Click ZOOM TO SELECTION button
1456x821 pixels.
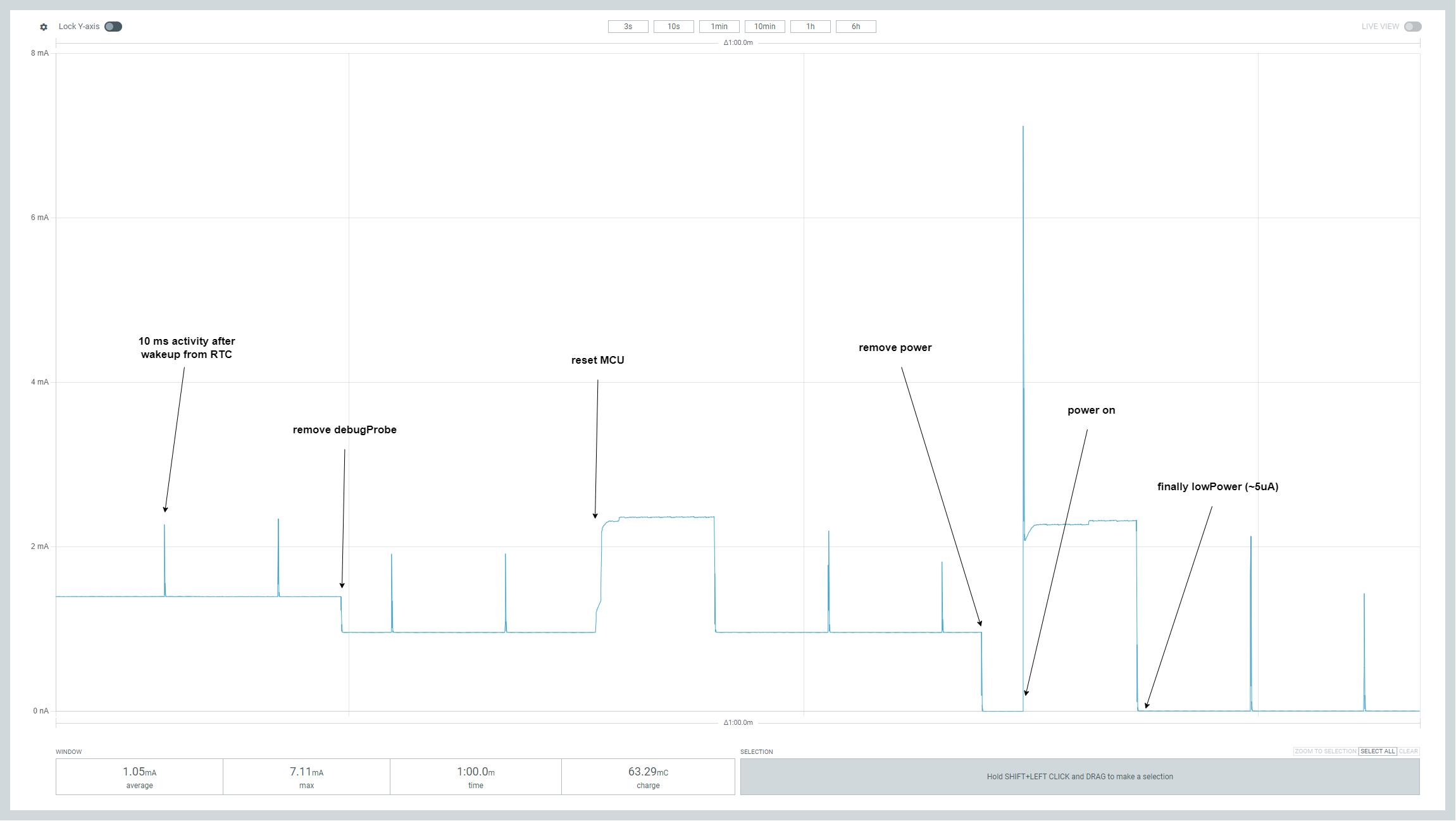(1325, 751)
